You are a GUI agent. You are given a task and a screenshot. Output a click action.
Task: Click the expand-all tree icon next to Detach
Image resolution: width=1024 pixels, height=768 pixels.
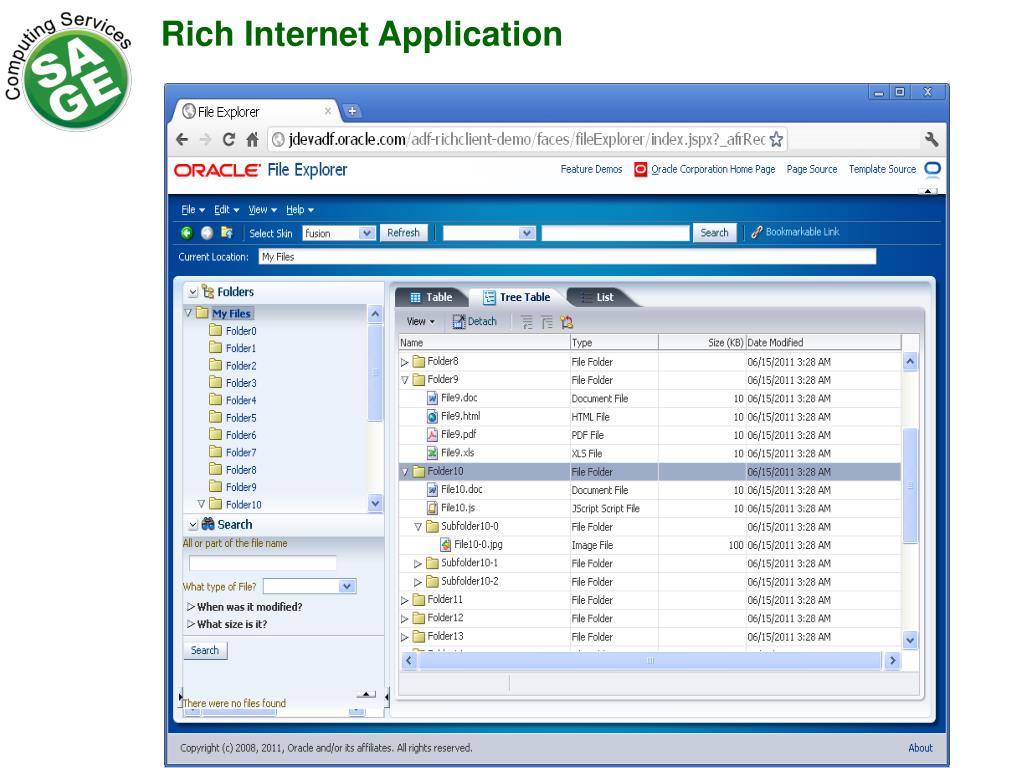[x=527, y=322]
